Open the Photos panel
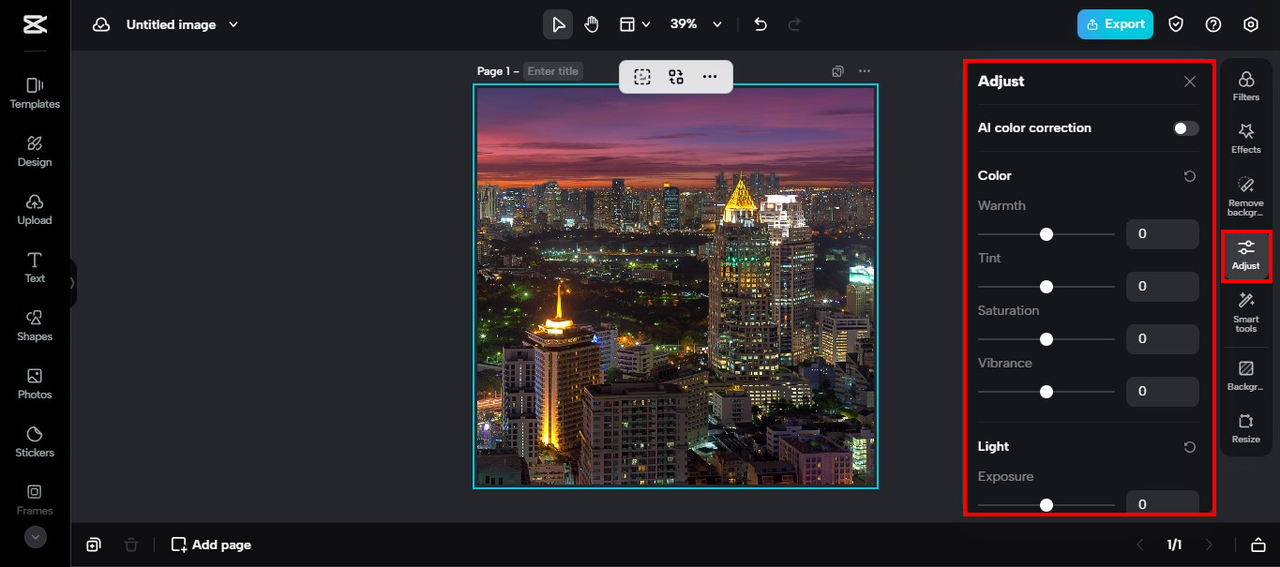 click(35, 383)
